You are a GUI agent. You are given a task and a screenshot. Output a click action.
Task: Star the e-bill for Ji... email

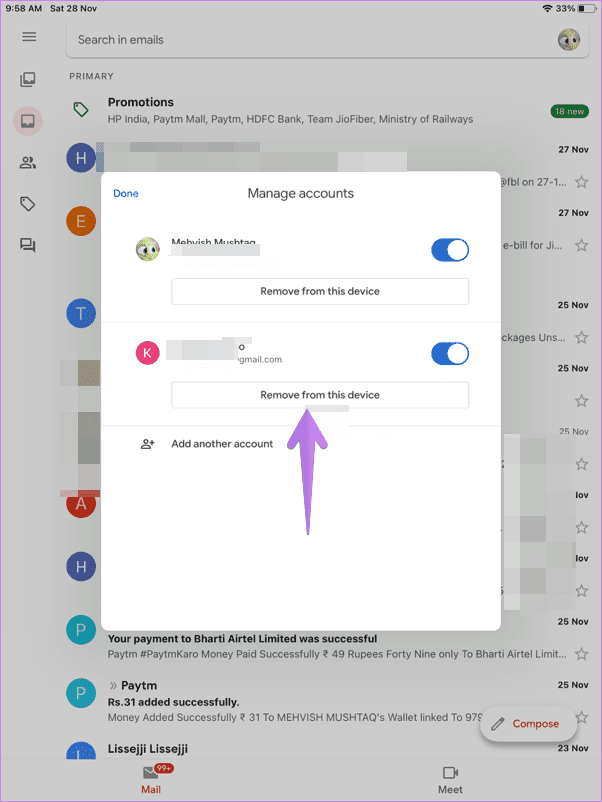[x=582, y=246]
